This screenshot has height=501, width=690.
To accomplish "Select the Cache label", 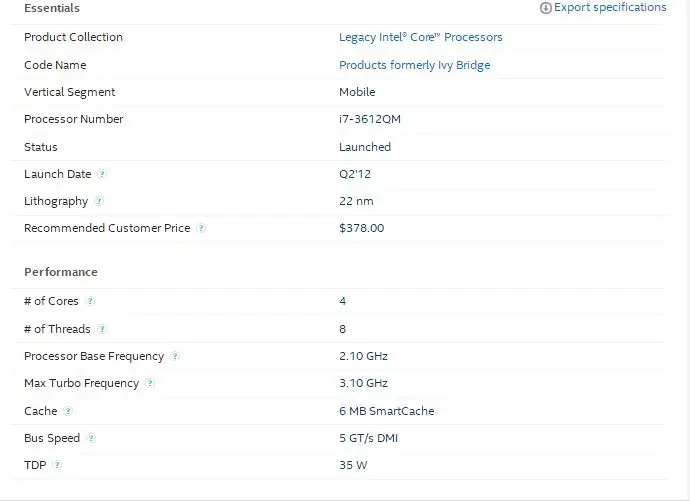I will 40,411.
